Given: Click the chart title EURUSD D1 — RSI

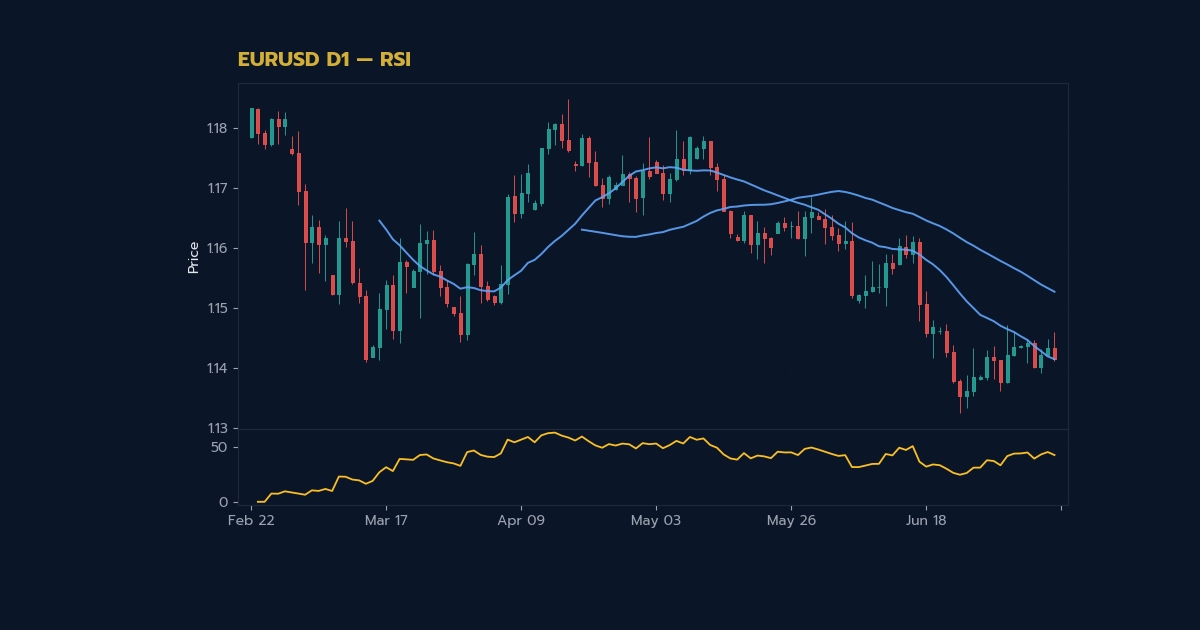Looking at the screenshot, I should click(x=324, y=60).
